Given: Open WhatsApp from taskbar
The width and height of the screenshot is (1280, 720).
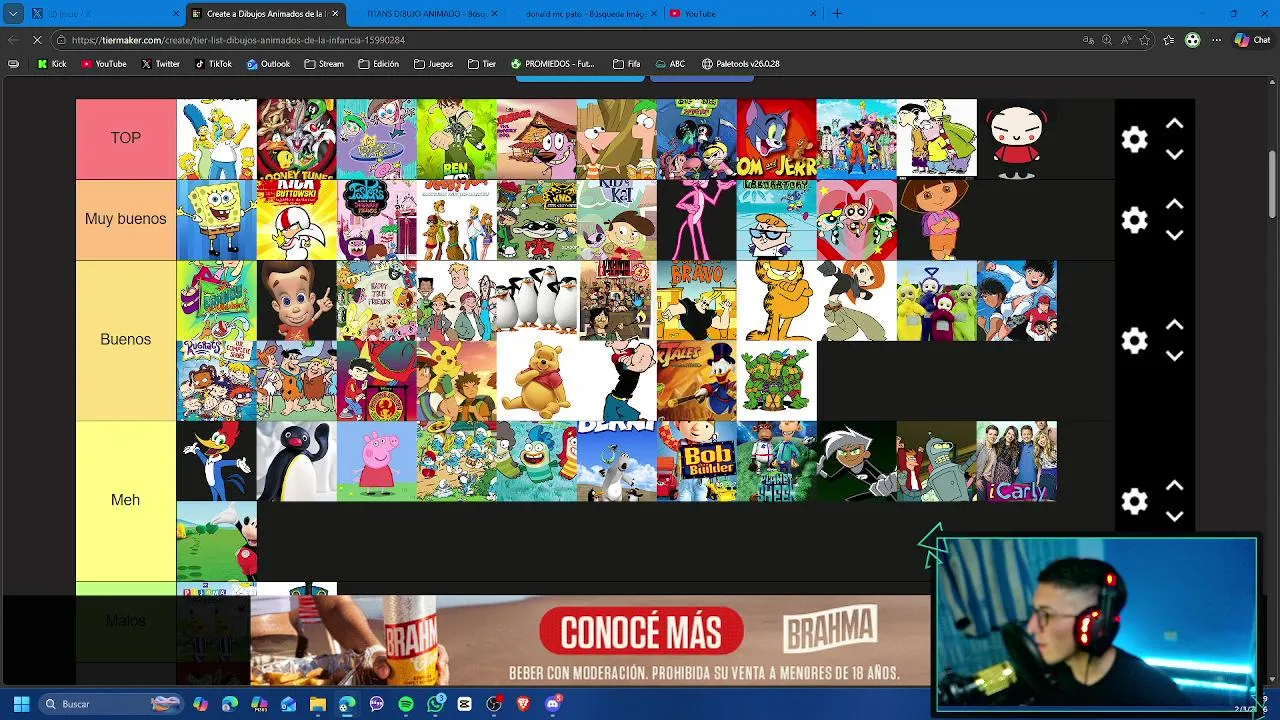Looking at the screenshot, I should pos(435,704).
